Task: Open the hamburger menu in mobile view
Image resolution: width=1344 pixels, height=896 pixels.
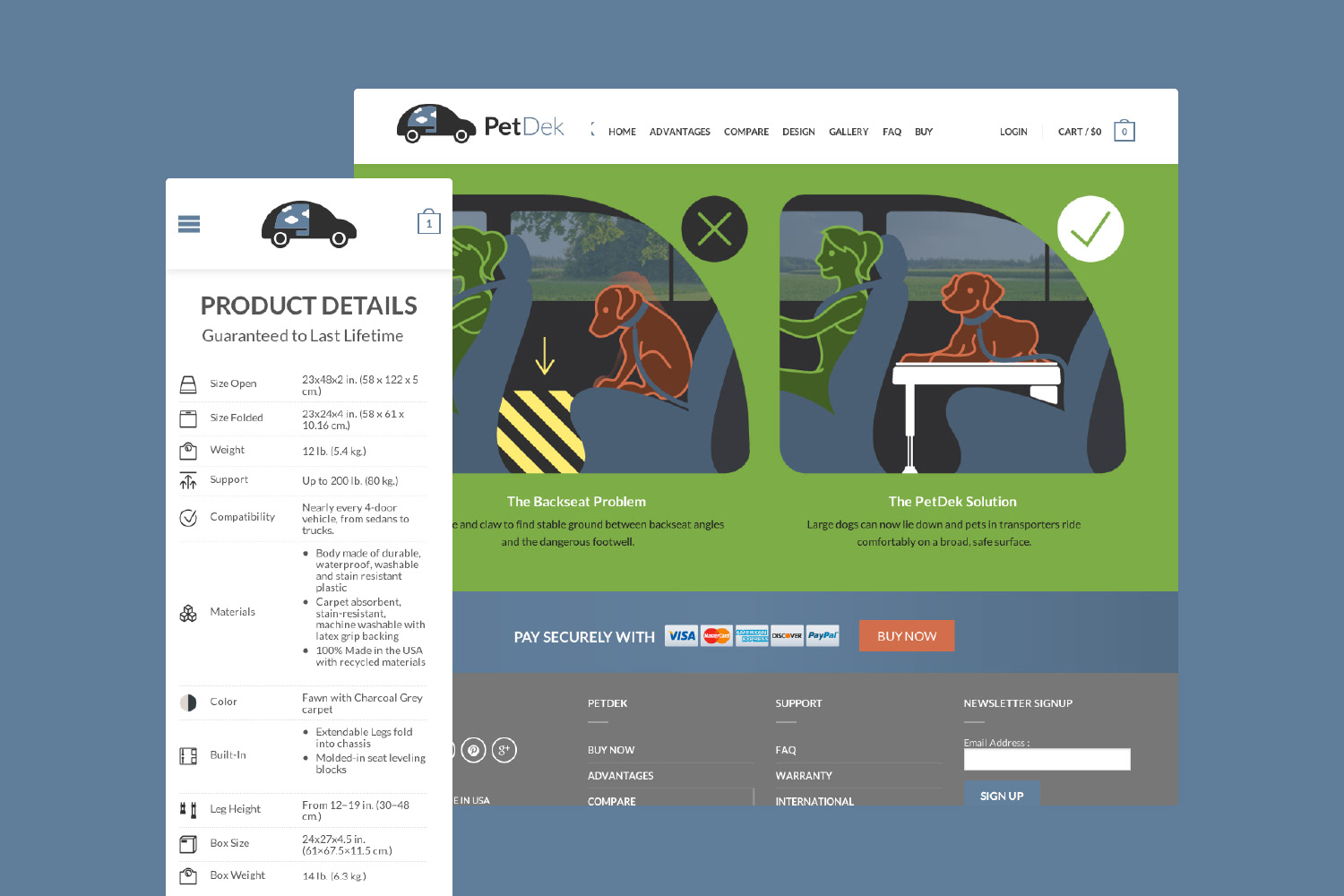Action: click(x=189, y=224)
